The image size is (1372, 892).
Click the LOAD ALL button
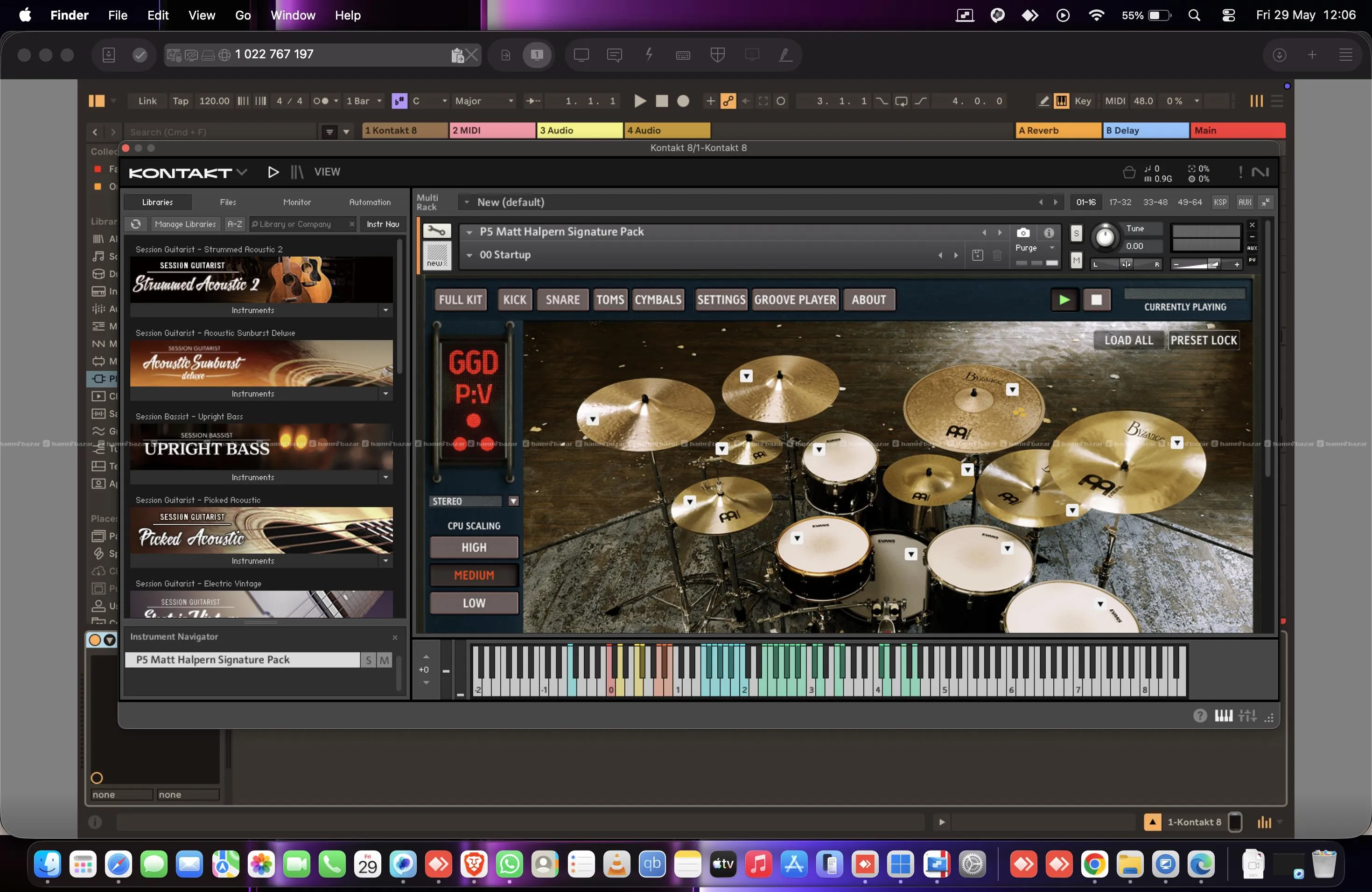tap(1128, 341)
